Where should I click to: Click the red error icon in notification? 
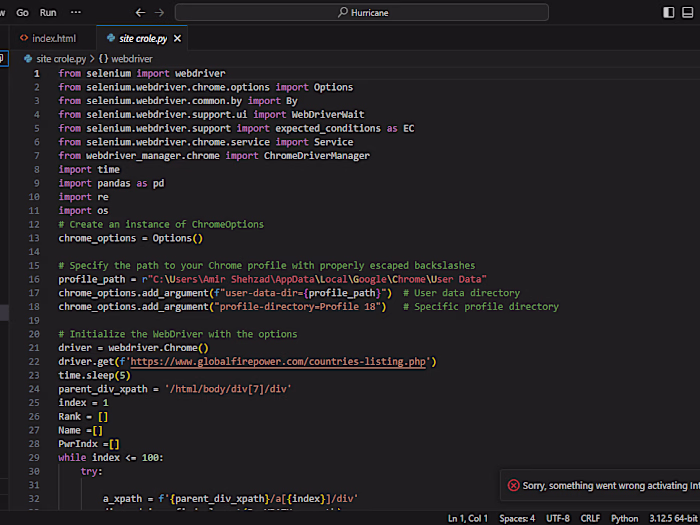point(513,485)
